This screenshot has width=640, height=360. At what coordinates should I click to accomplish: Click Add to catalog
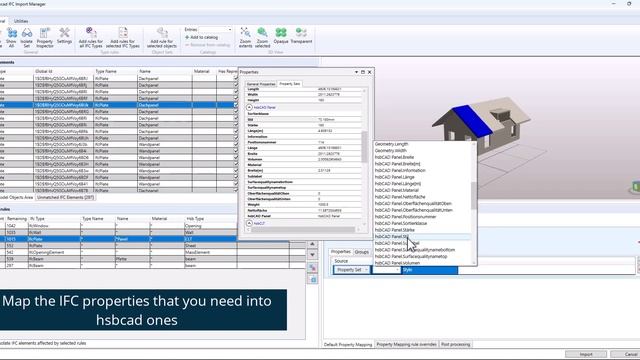[x=202, y=37]
